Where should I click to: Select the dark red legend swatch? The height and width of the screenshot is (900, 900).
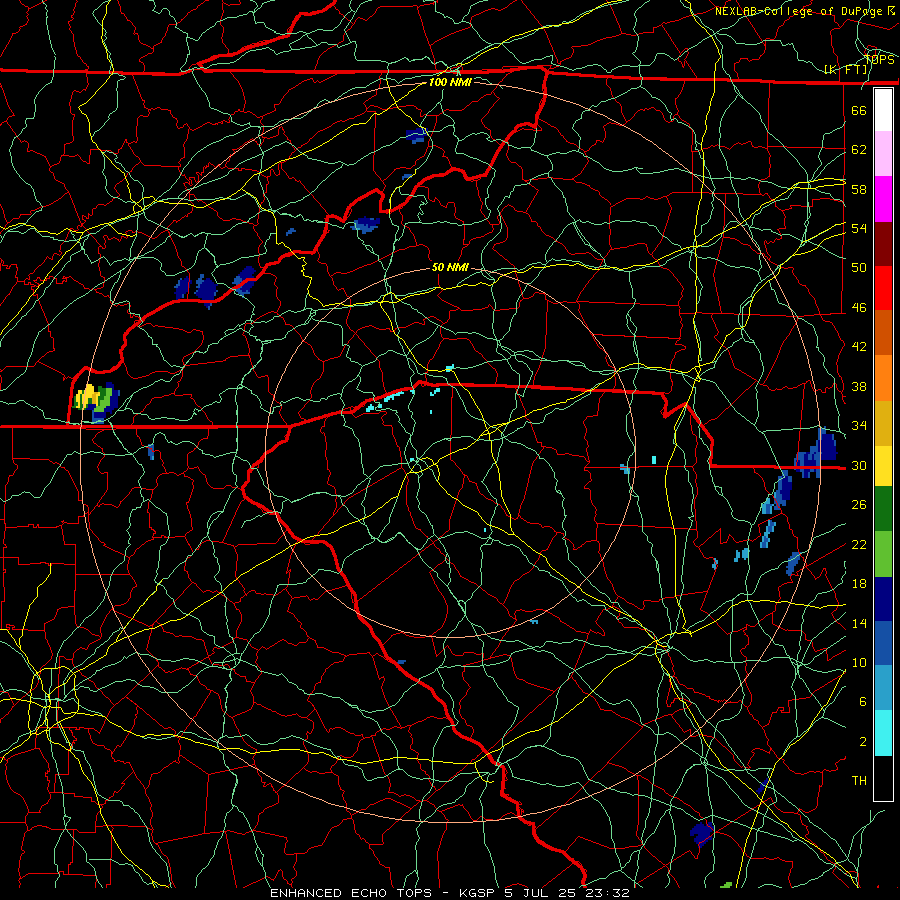[883, 244]
